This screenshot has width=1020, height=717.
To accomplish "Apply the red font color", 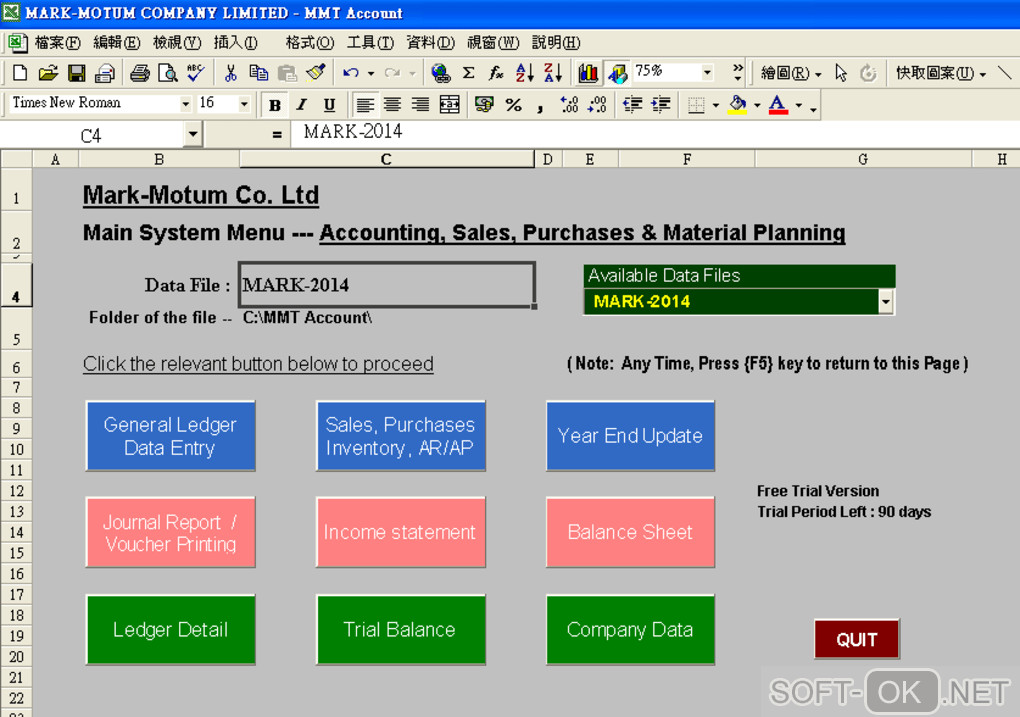I will pyautogui.click(x=778, y=105).
